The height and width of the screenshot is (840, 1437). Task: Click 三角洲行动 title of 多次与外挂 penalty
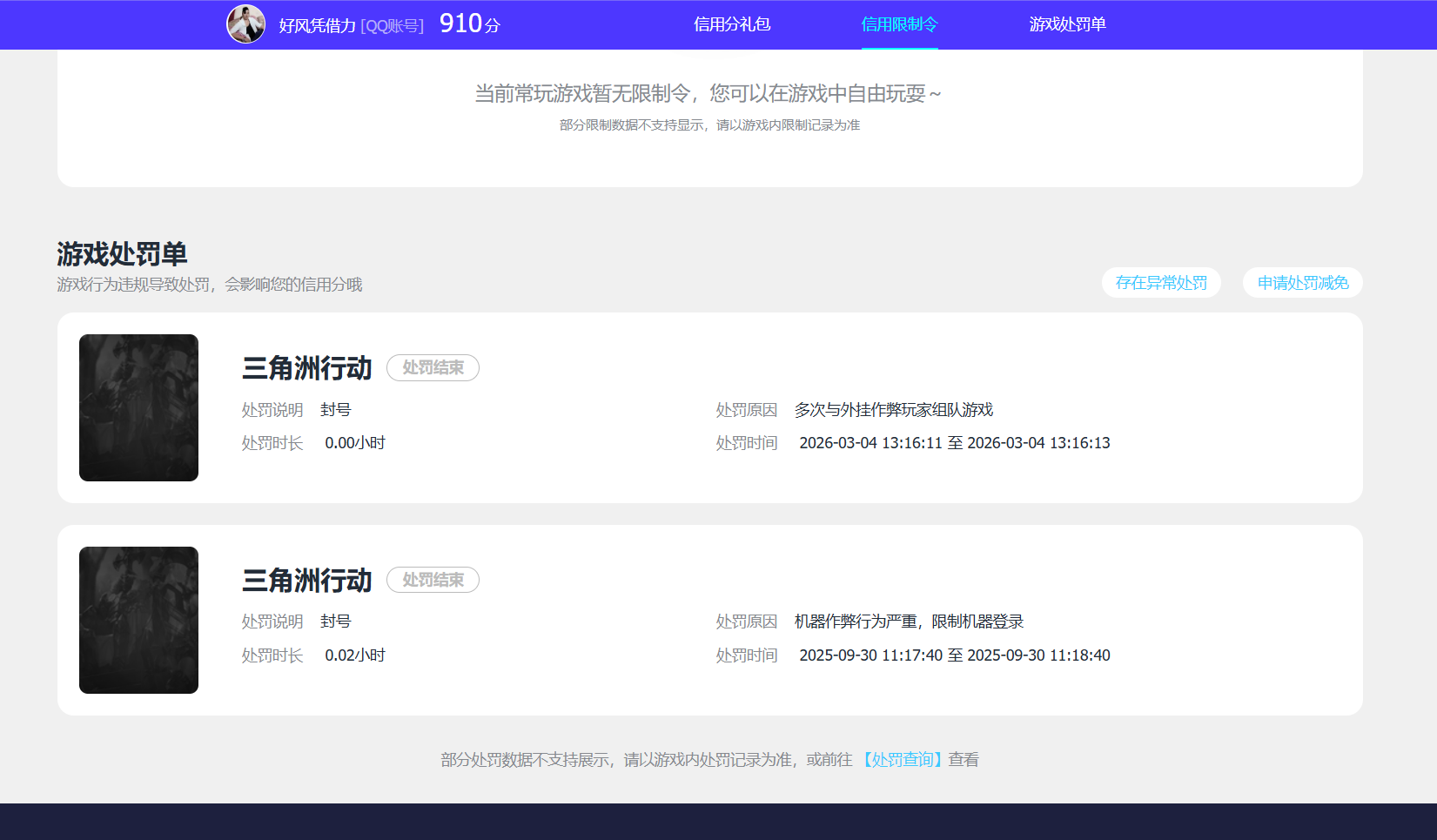tap(307, 368)
